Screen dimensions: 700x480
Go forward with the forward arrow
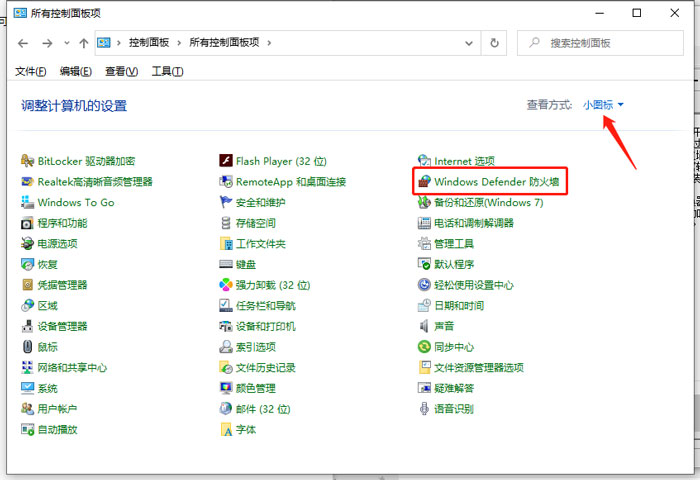click(x=47, y=43)
